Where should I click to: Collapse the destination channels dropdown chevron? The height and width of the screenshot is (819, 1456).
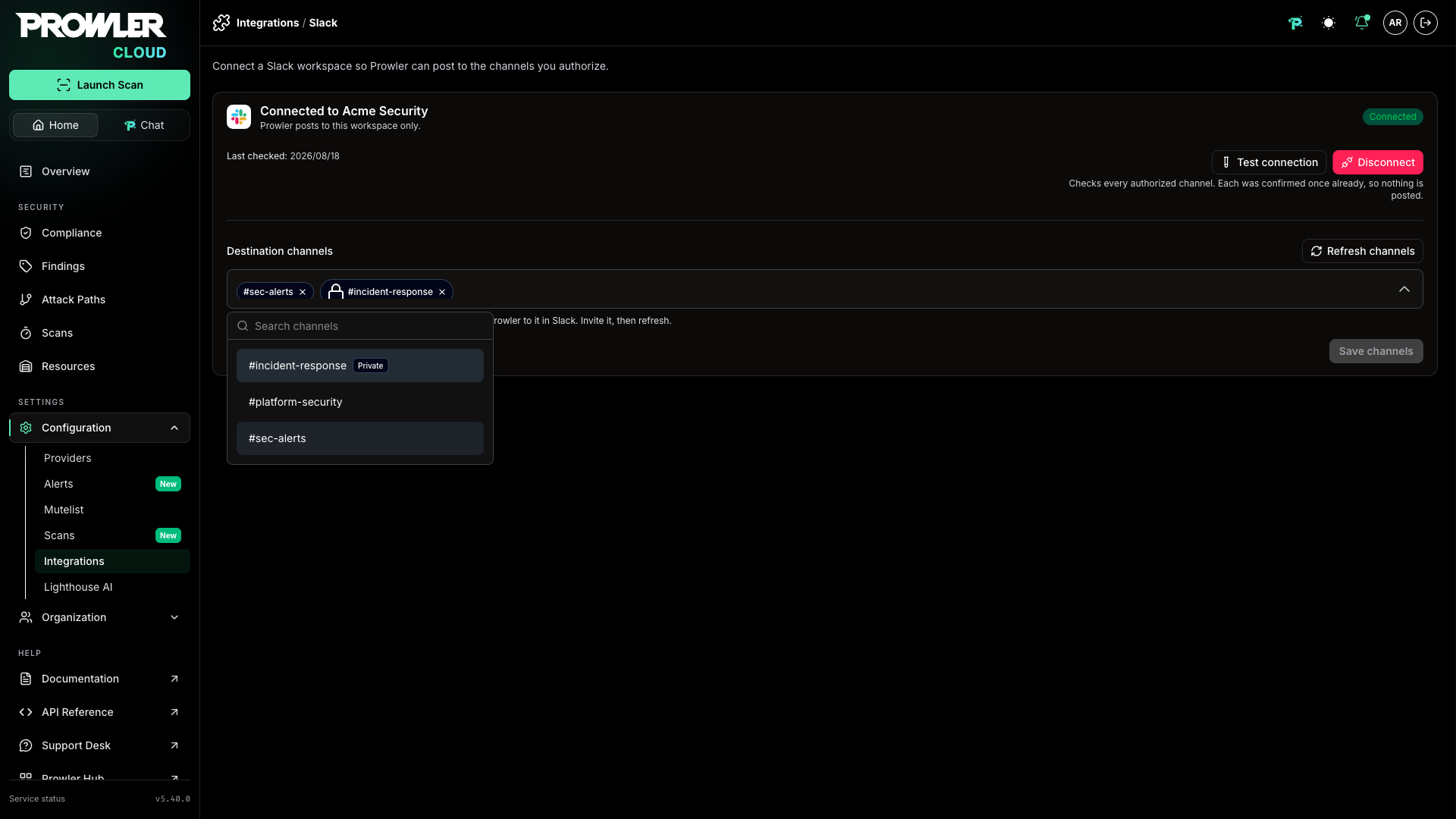coord(1404,289)
